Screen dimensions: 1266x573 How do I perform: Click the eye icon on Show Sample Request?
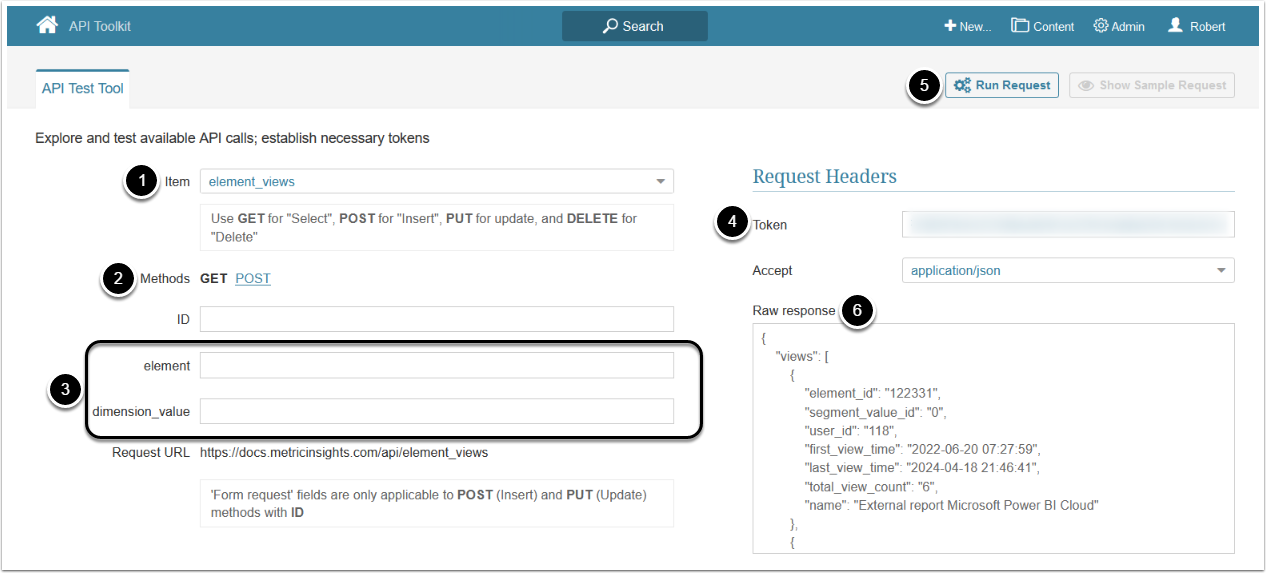pos(1086,85)
